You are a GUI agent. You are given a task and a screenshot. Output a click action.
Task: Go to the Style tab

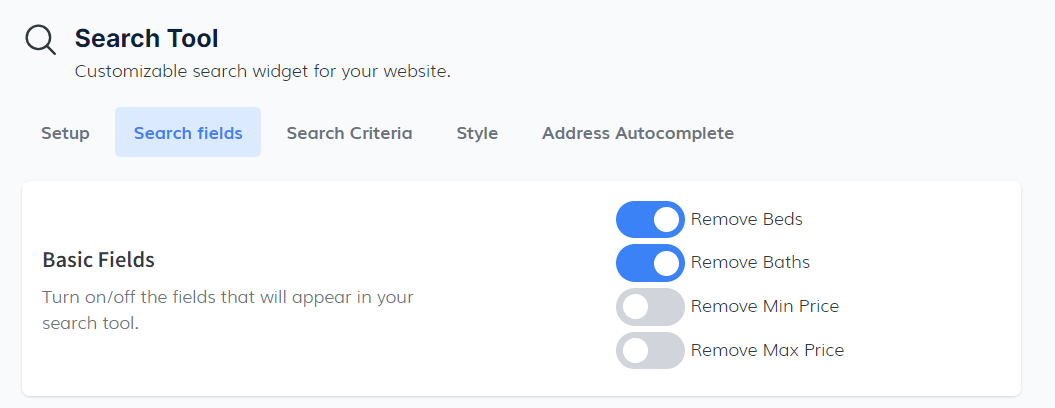pyautogui.click(x=477, y=133)
